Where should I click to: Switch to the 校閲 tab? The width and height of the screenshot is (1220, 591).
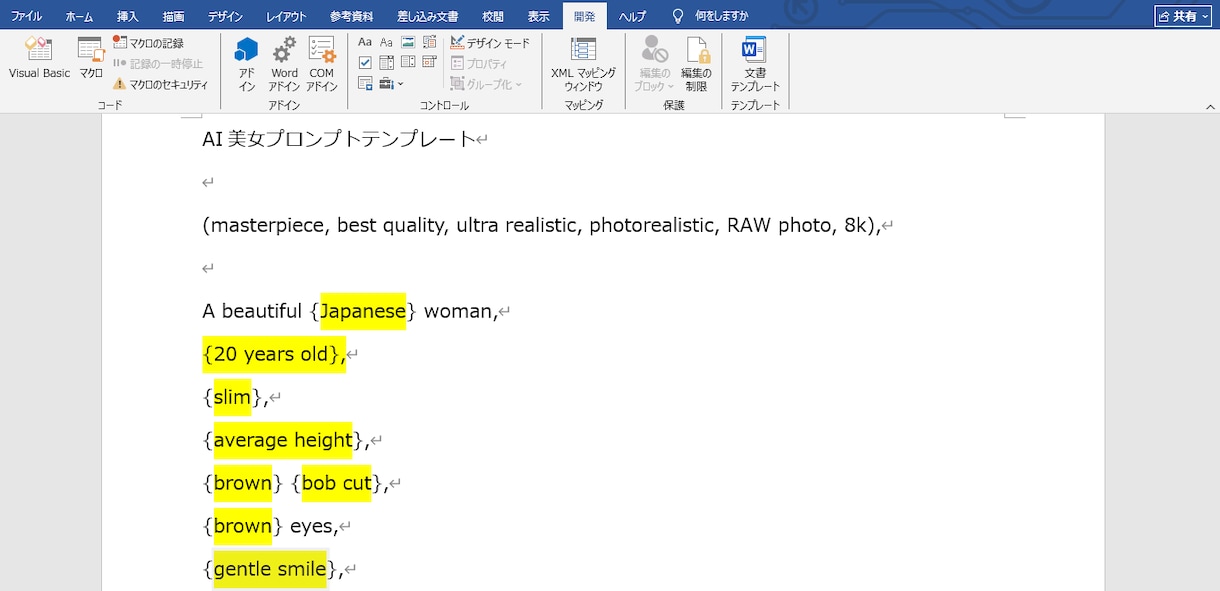[493, 16]
